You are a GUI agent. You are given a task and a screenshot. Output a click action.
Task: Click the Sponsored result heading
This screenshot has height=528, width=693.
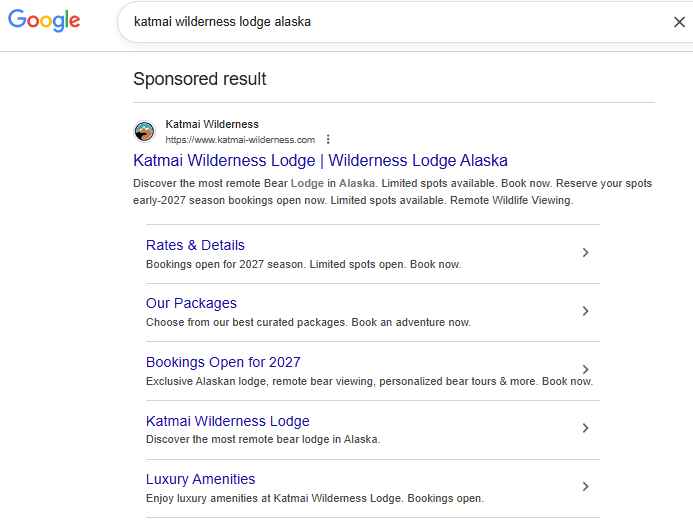click(x=200, y=79)
